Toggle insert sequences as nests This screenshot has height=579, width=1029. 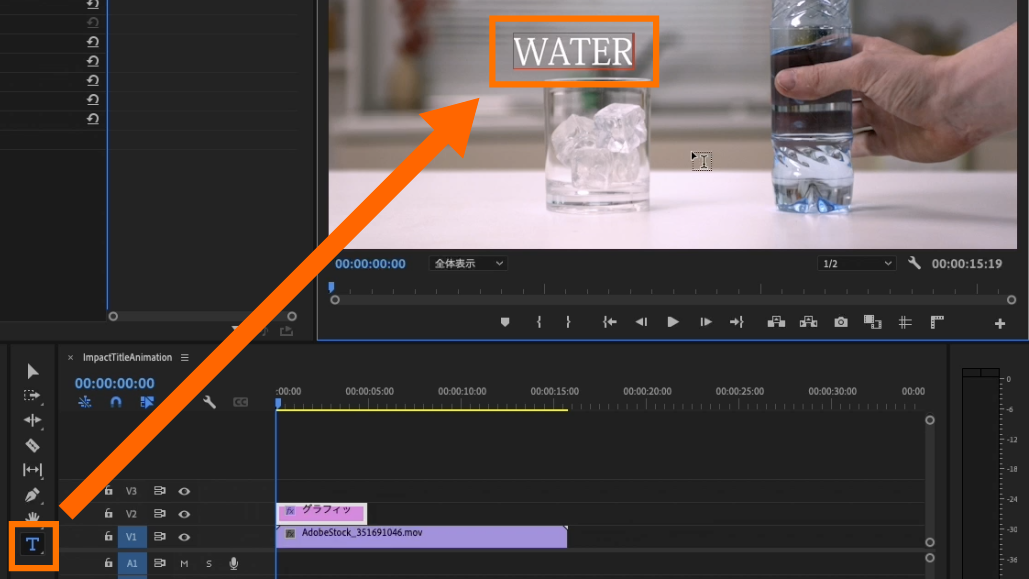pos(85,402)
